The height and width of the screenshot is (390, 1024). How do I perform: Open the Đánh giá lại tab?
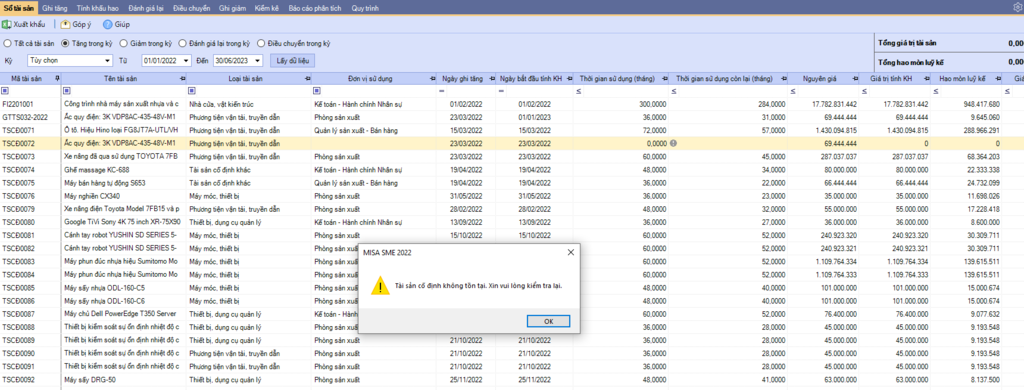click(146, 8)
